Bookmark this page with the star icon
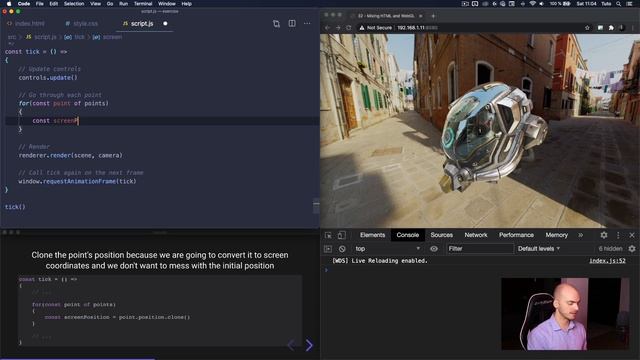The image size is (640, 360). 587,28
